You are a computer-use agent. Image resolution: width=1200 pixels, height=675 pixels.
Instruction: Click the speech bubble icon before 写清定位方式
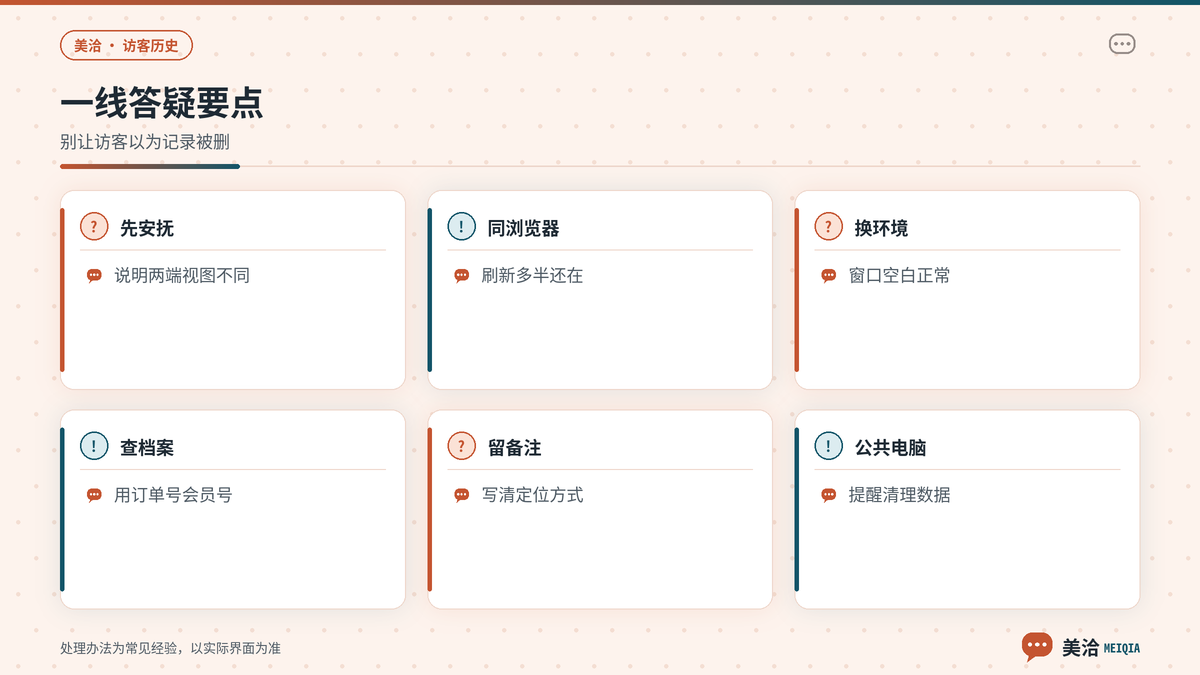coord(461,495)
